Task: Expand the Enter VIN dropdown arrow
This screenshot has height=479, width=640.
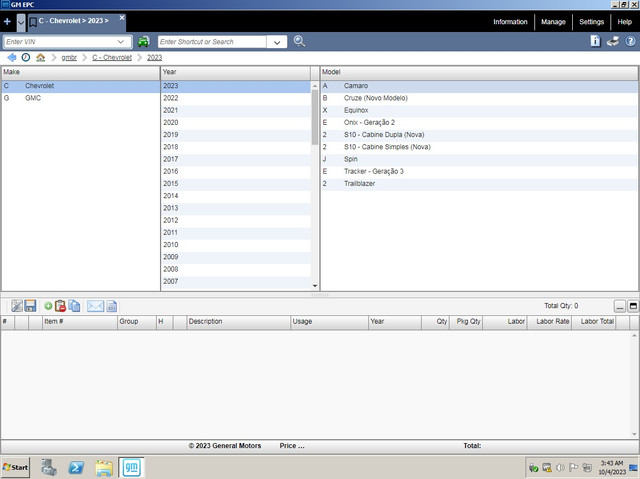Action: (121, 42)
